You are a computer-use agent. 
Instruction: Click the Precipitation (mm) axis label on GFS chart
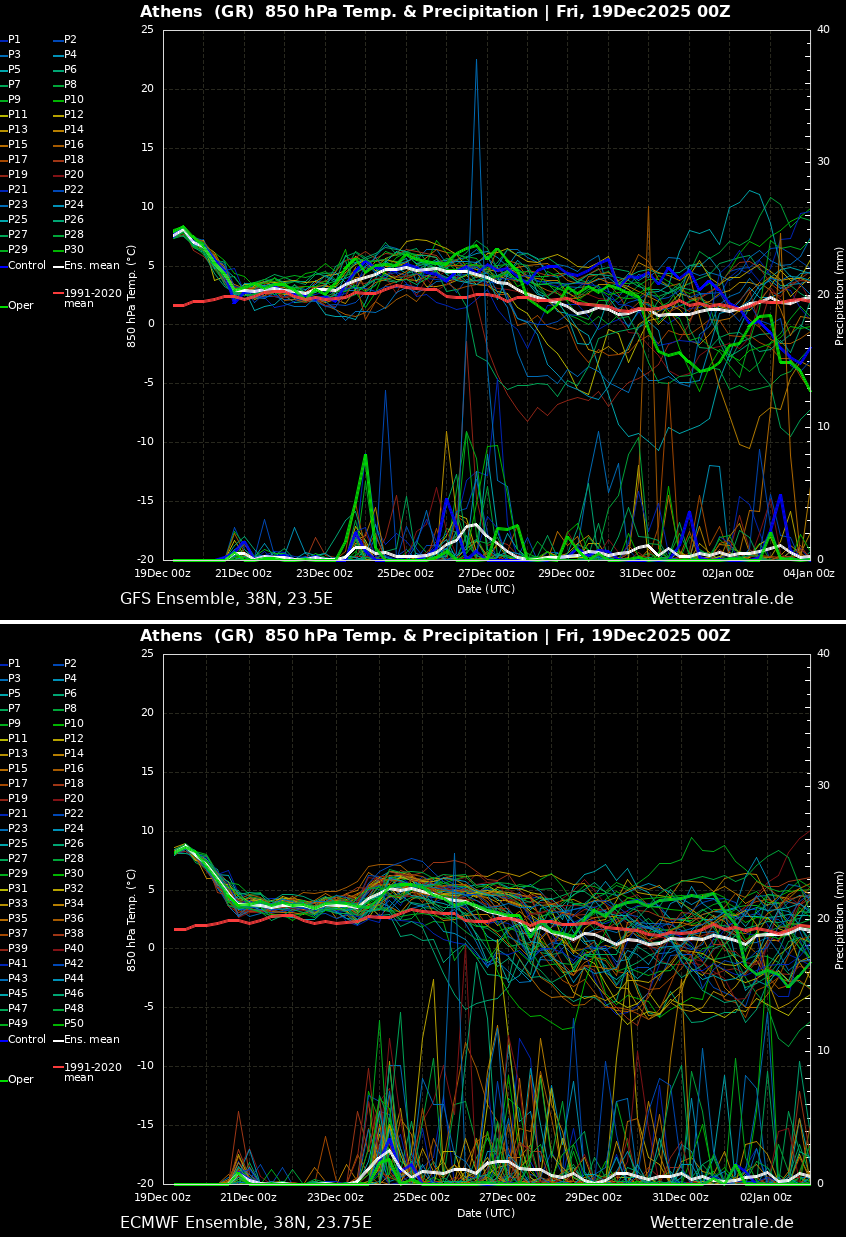coord(840,296)
